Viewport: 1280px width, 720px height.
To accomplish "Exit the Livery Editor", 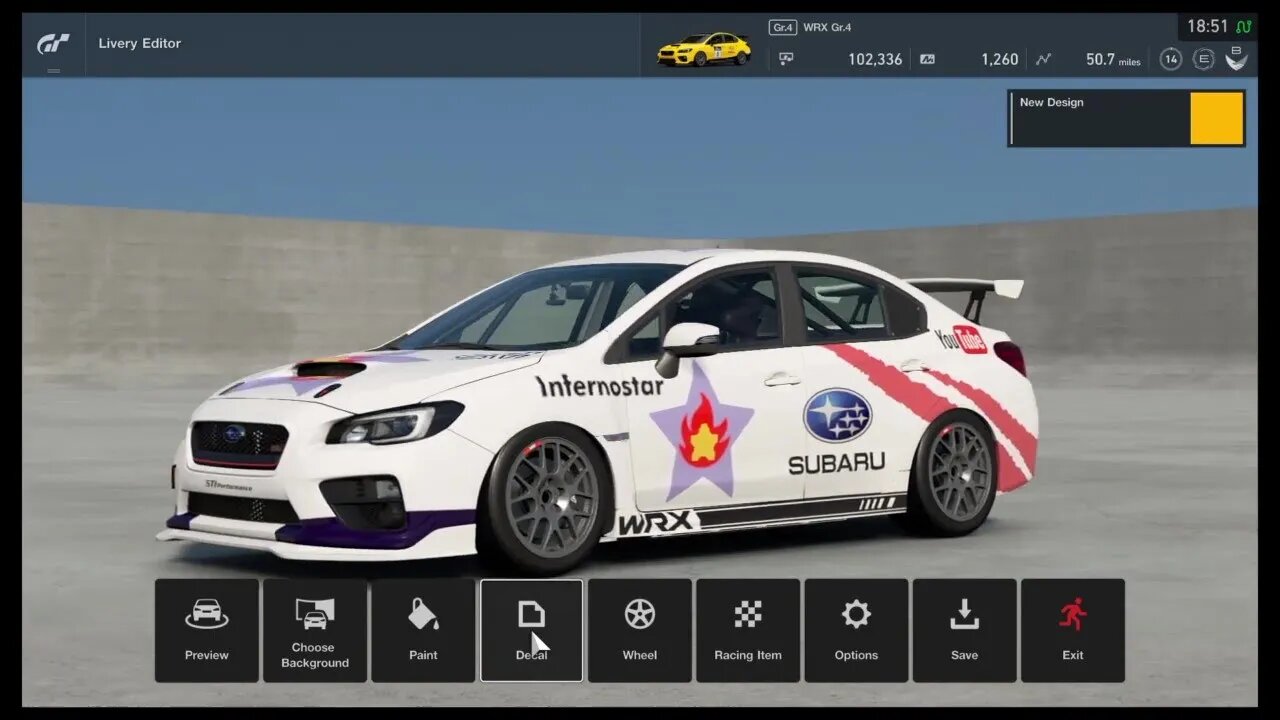I will (x=1073, y=631).
